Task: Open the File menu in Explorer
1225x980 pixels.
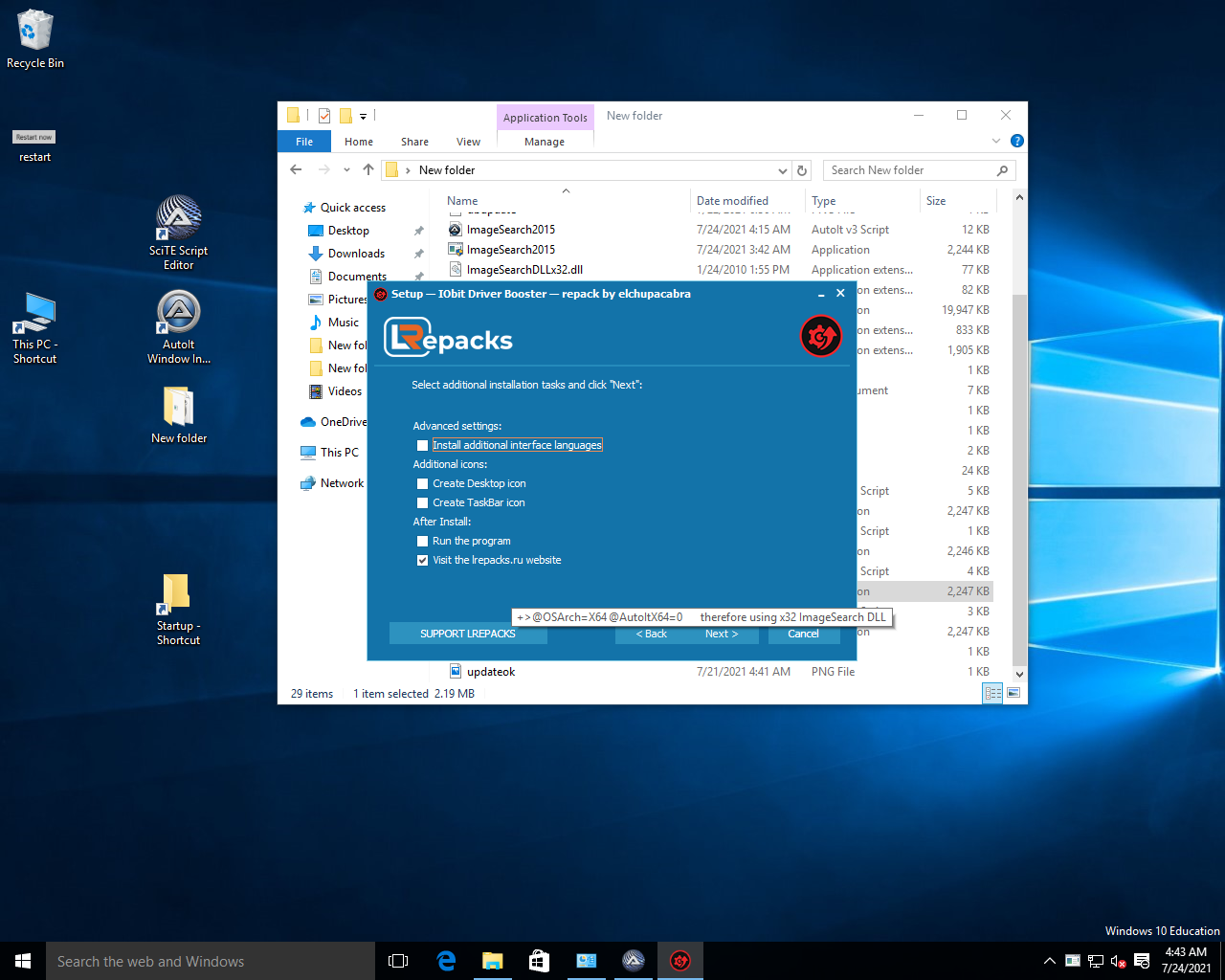Action: point(304,141)
